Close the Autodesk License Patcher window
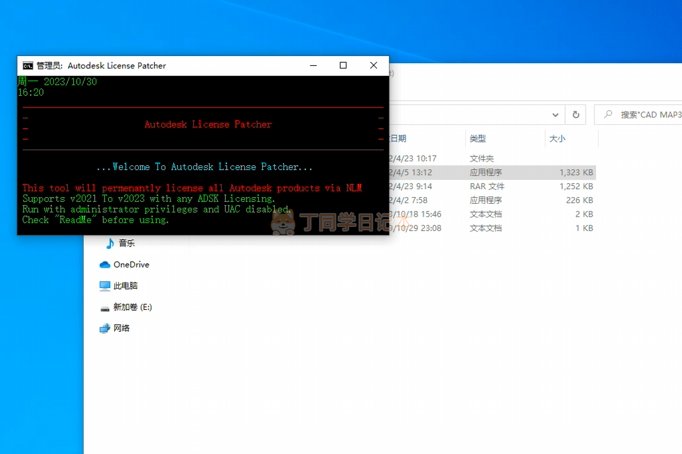The image size is (682, 454). [x=374, y=66]
